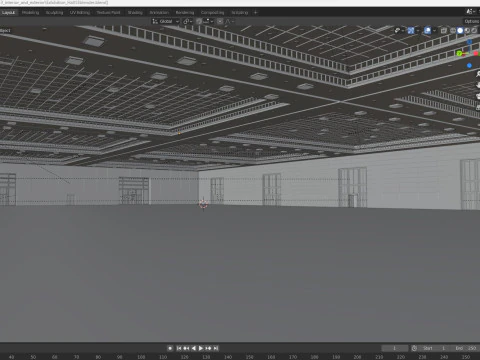This screenshot has width=480, height=360.
Task: Open the snapping options dropdown
Action: (208, 21)
